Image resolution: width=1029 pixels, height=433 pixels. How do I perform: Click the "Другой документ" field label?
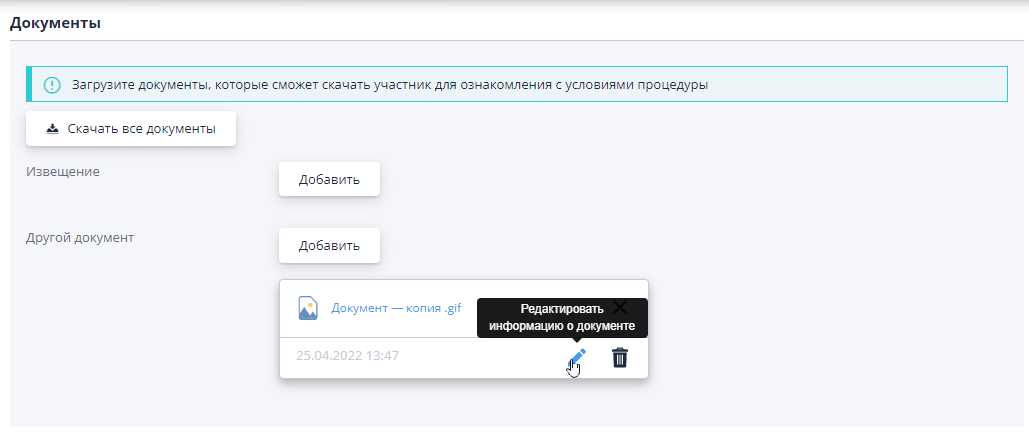coord(80,238)
